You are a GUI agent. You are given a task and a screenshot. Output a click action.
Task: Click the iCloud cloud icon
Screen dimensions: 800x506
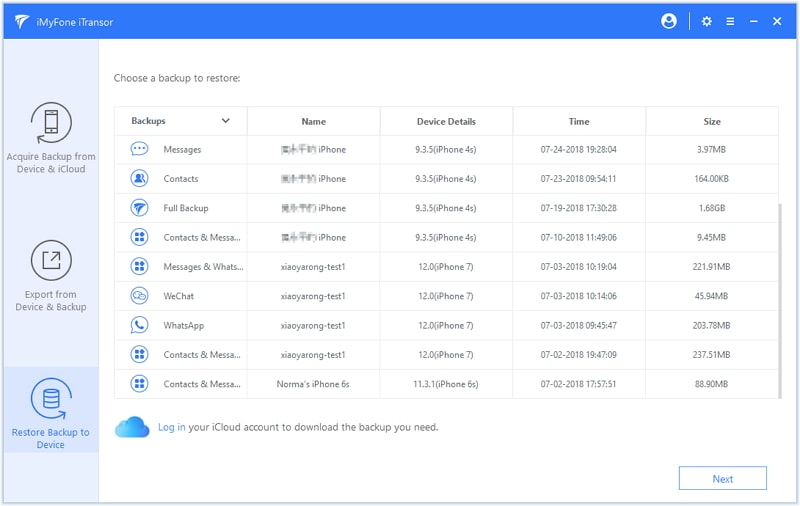coord(132,427)
